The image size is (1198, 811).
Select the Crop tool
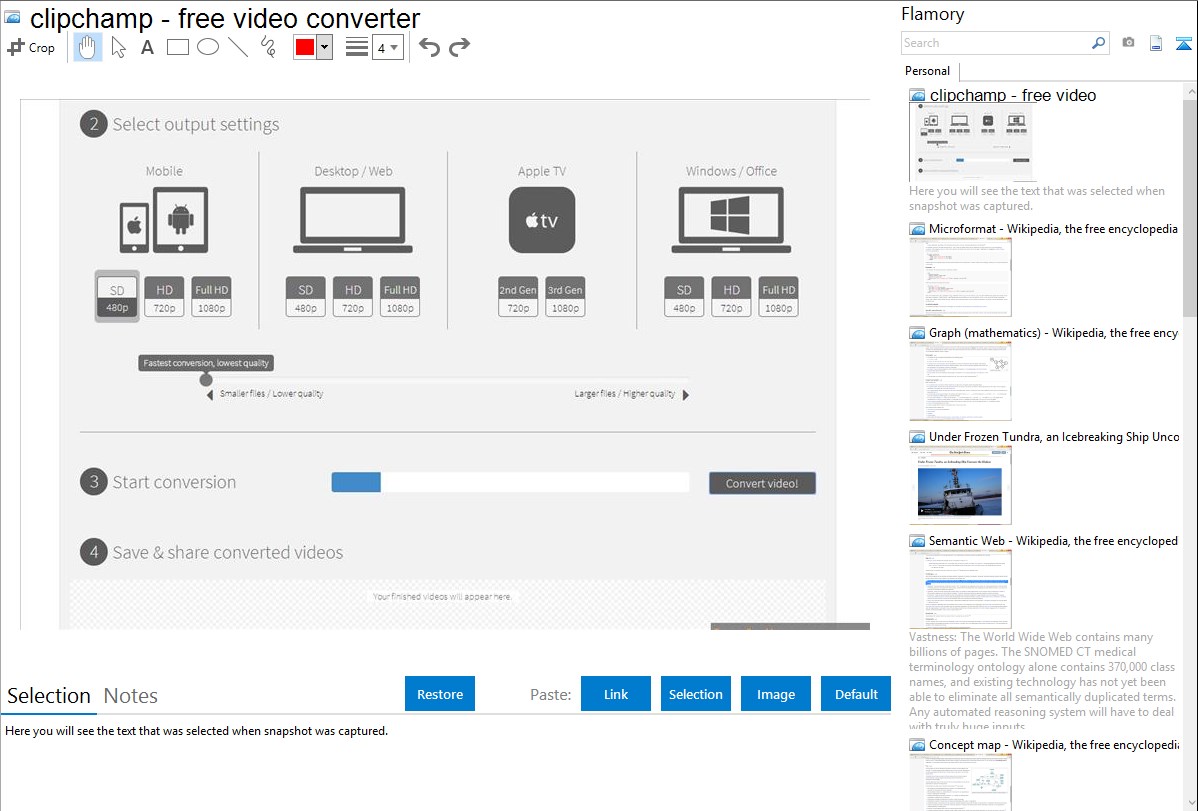point(31,47)
